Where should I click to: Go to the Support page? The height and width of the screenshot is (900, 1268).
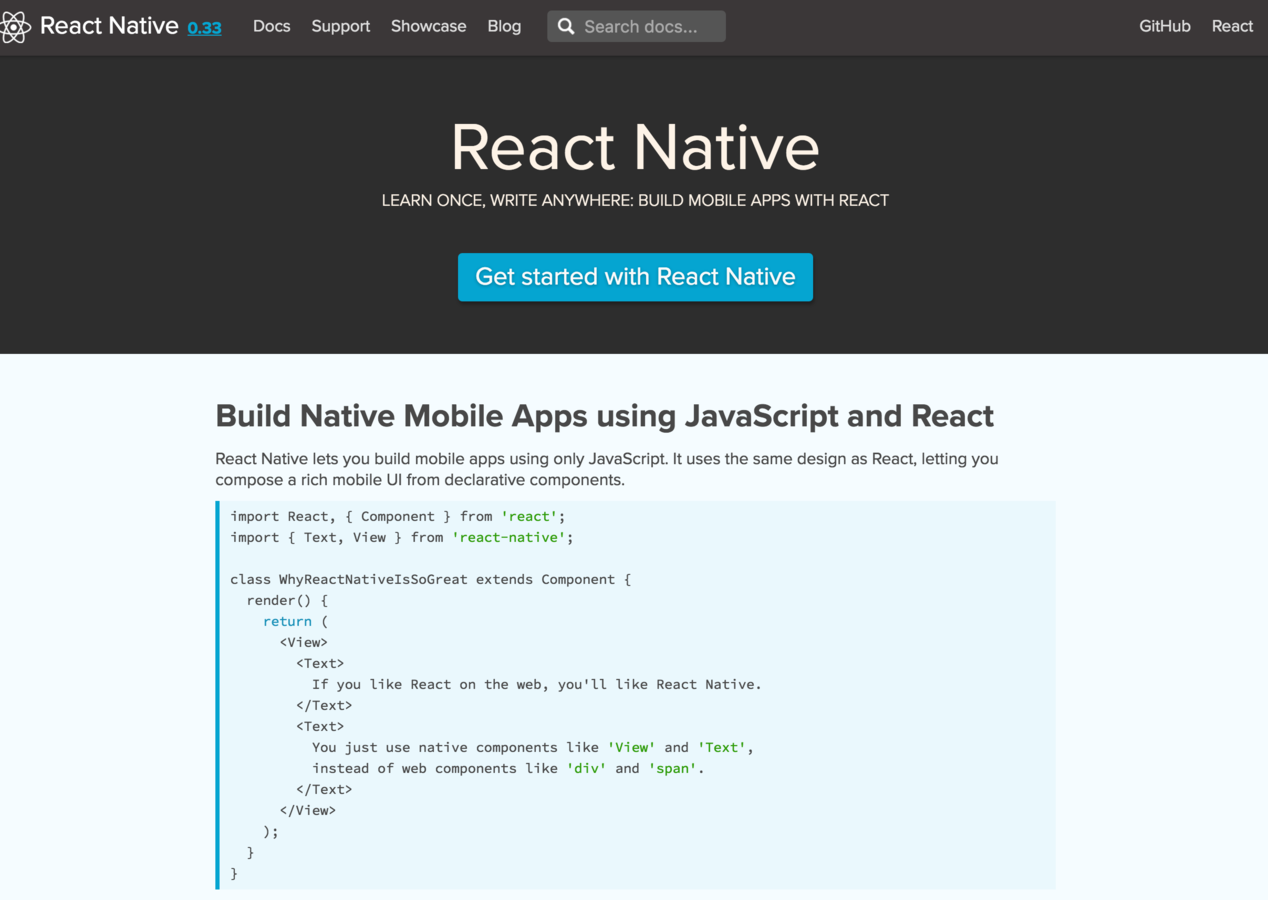[340, 26]
